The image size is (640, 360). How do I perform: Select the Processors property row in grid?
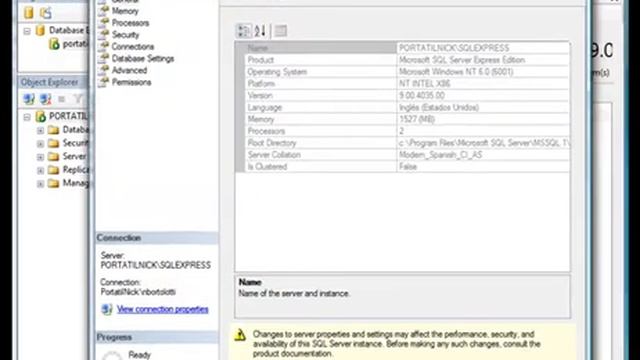click(402, 131)
